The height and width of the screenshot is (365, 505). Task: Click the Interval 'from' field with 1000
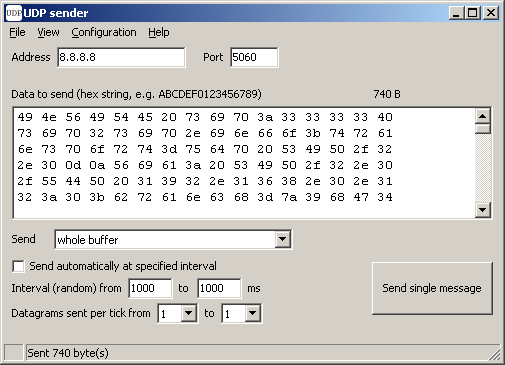click(x=150, y=288)
